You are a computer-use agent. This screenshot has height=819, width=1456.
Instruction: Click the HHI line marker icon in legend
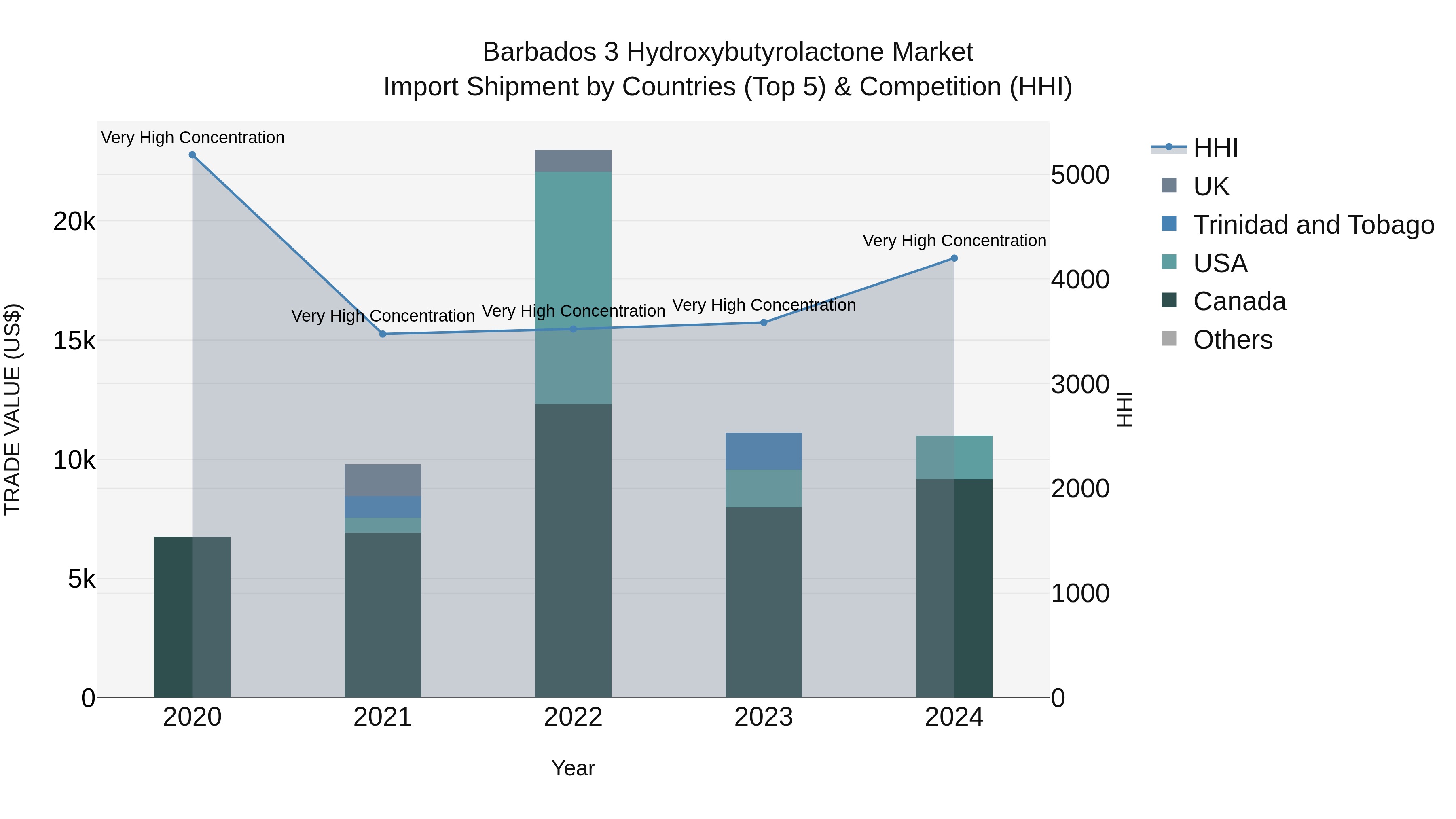pyautogui.click(x=1169, y=148)
